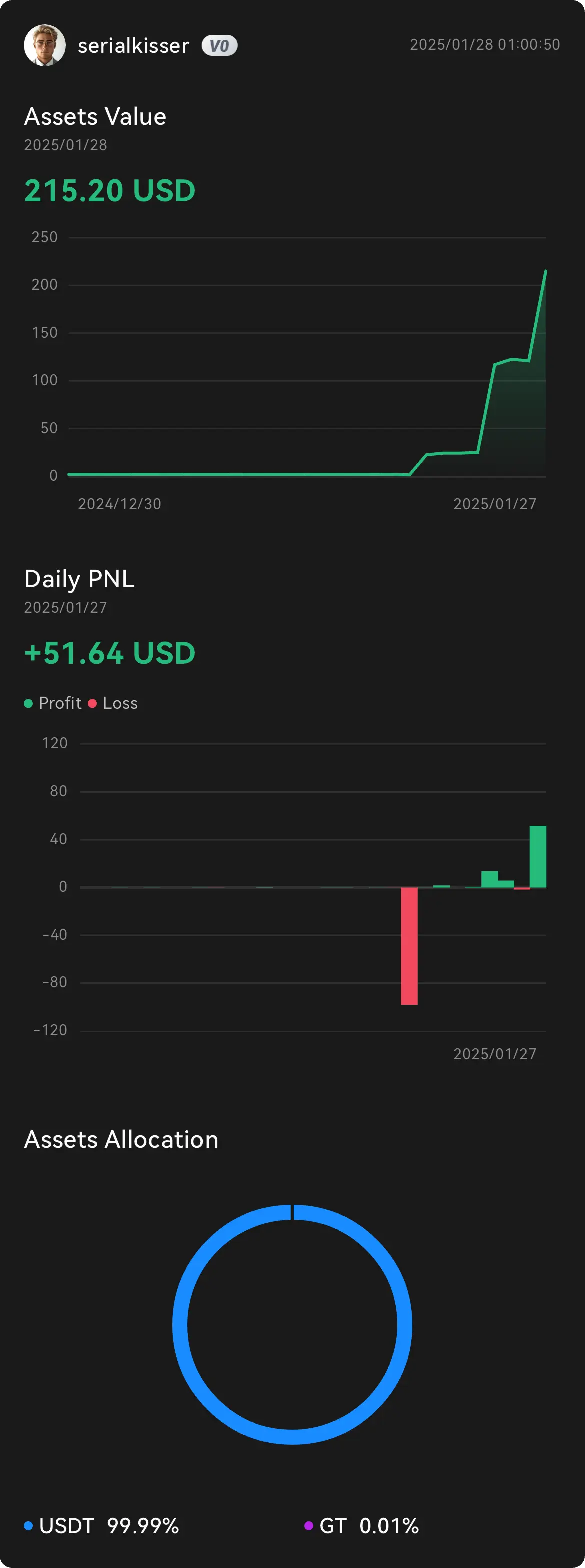Open the Assets Value section heading
This screenshot has width=585, height=1568.
click(x=95, y=116)
